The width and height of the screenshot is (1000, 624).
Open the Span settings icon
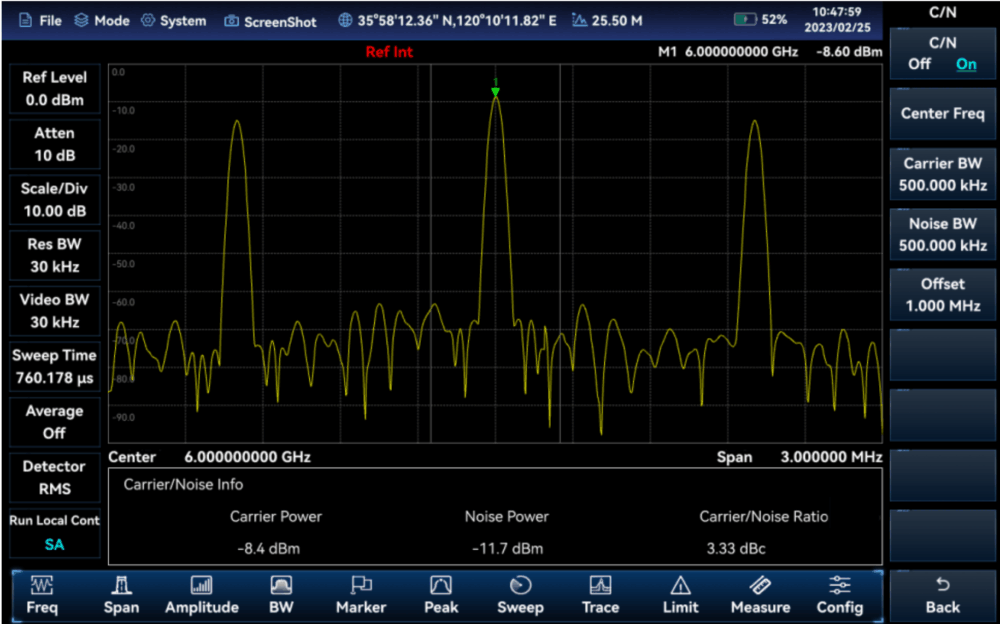(x=121, y=586)
